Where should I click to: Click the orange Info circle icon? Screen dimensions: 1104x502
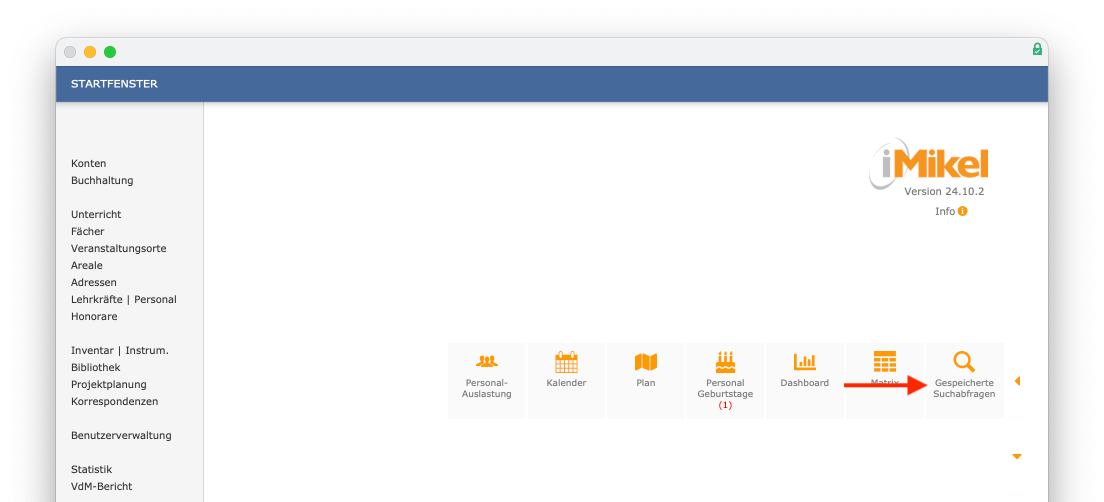tap(962, 211)
